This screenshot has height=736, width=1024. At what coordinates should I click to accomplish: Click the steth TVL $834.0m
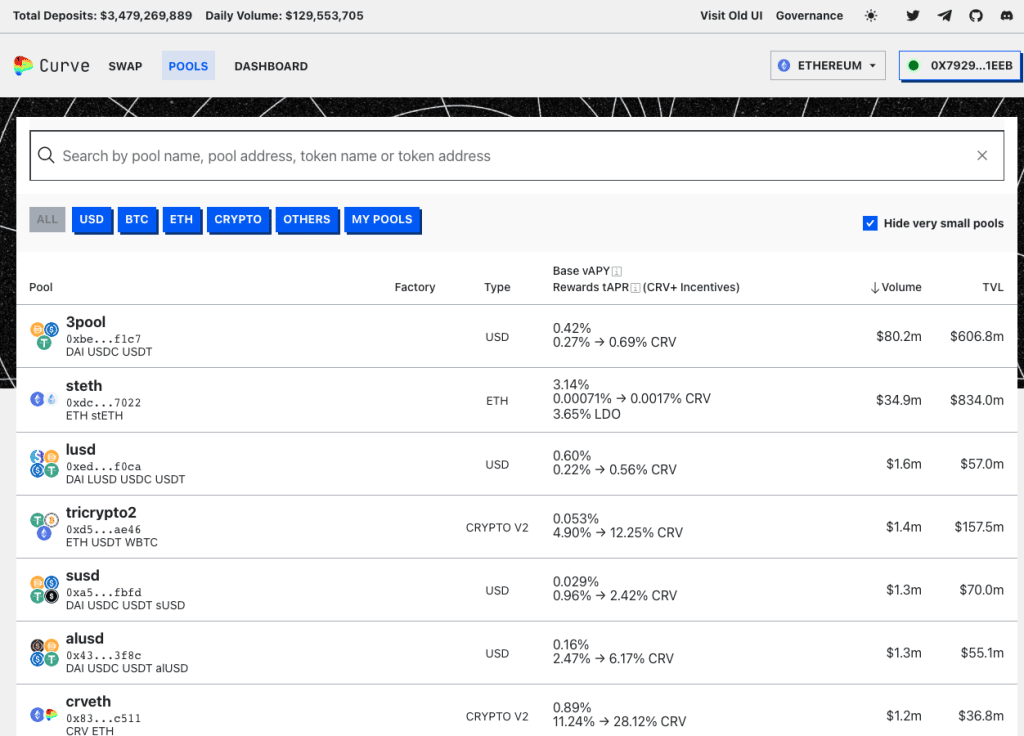(x=977, y=400)
